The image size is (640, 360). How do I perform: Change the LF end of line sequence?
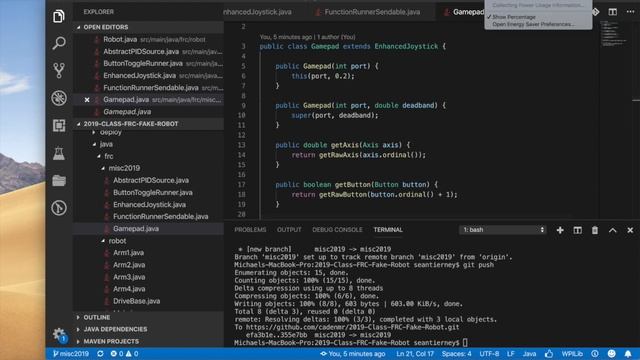click(x=511, y=354)
